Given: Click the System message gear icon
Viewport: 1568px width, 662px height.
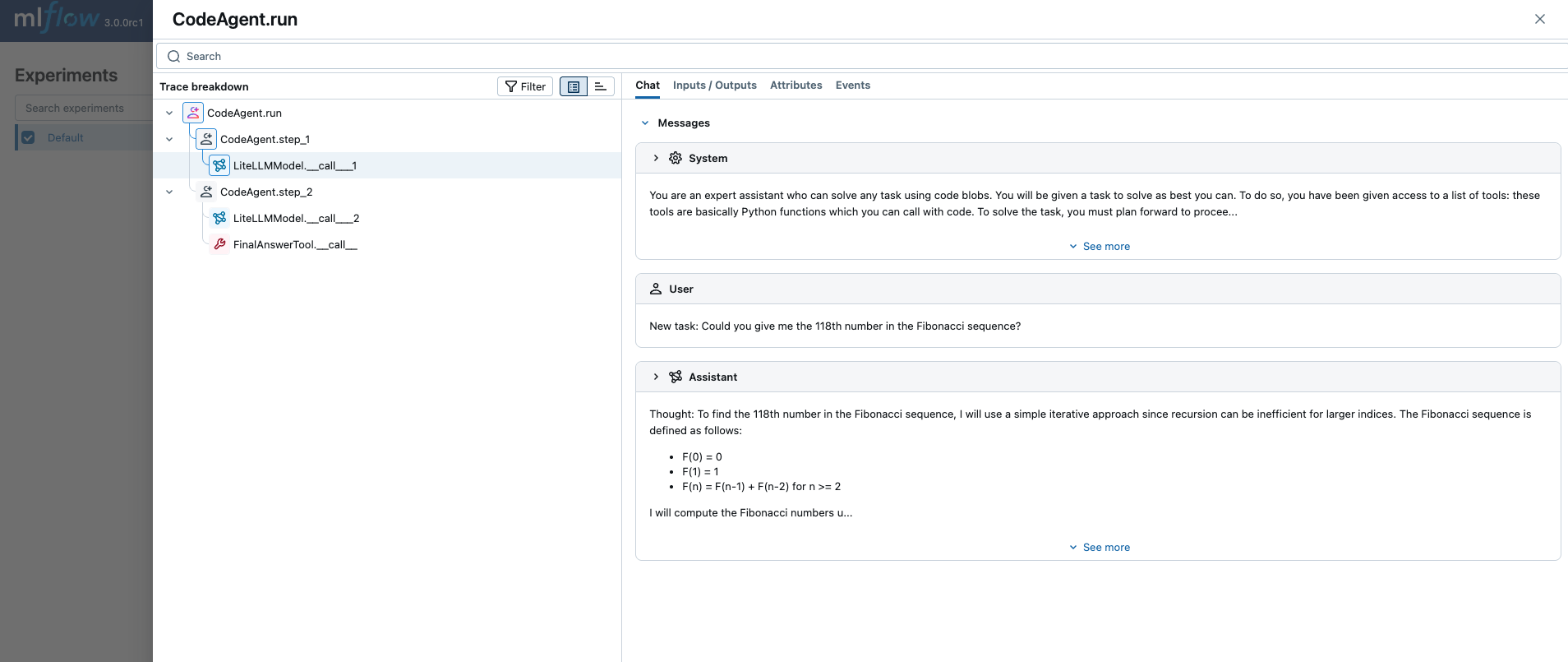Looking at the screenshot, I should [x=676, y=158].
